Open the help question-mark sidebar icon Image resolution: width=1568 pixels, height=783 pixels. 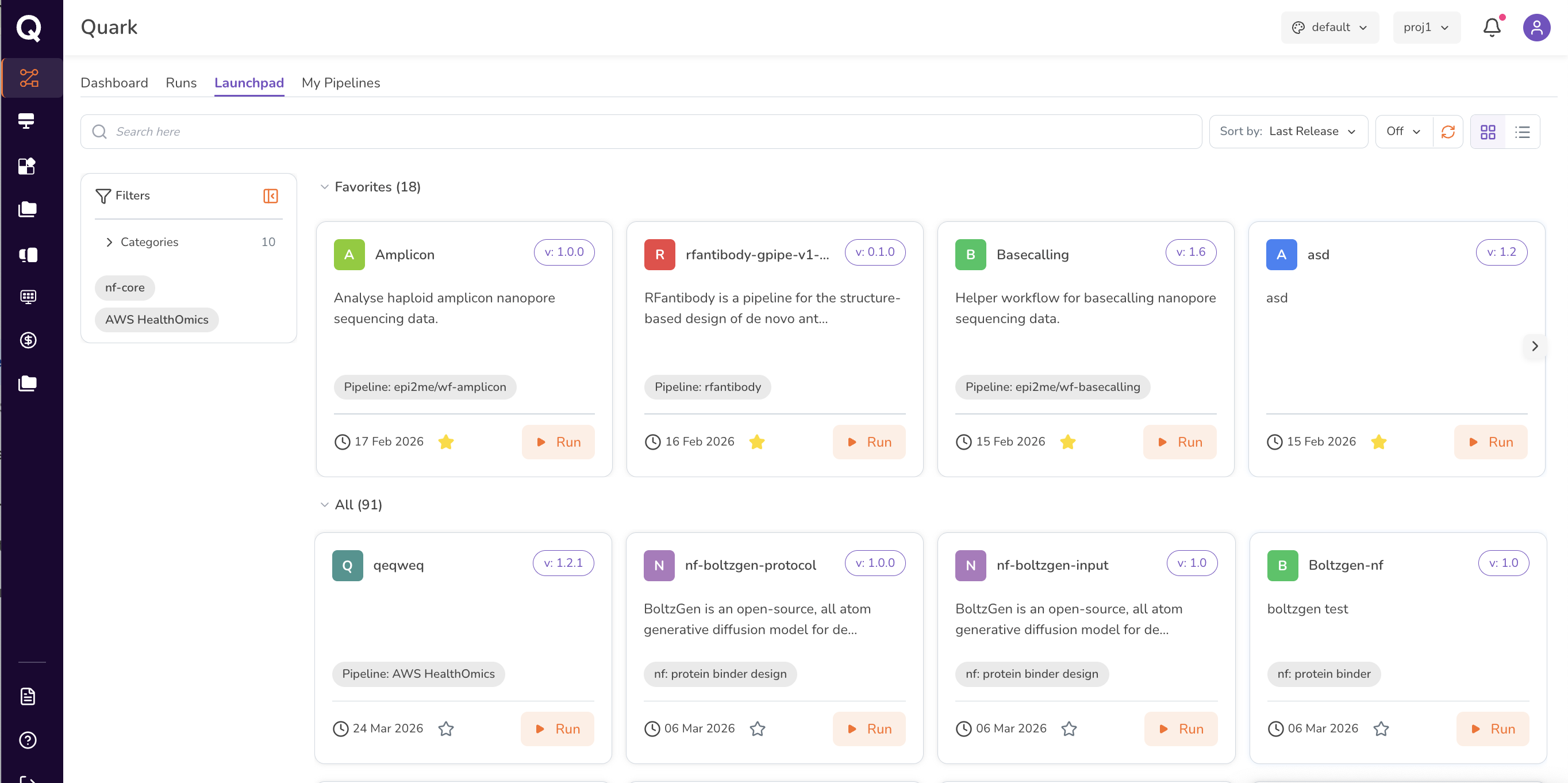click(28, 740)
